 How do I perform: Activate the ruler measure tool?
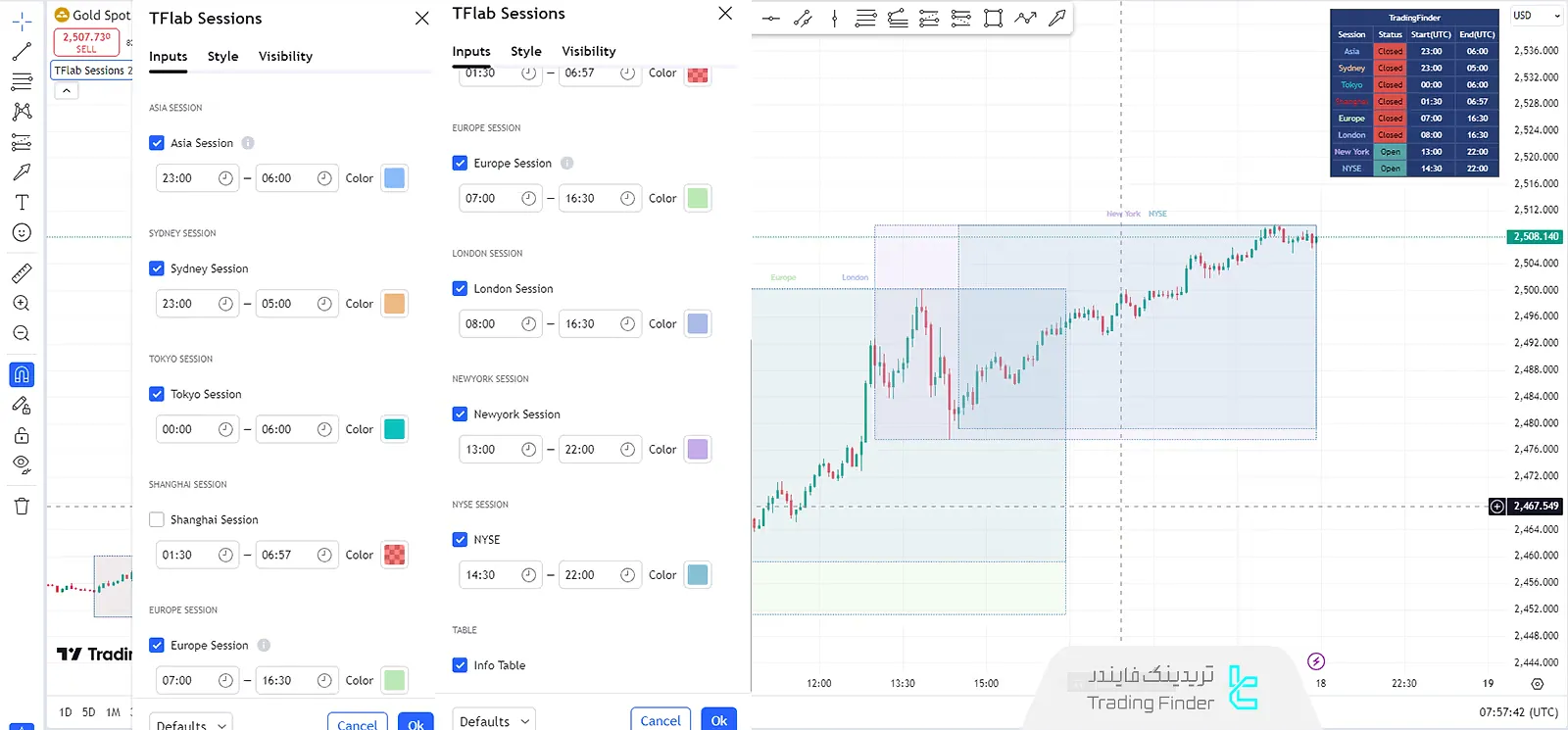(22, 273)
